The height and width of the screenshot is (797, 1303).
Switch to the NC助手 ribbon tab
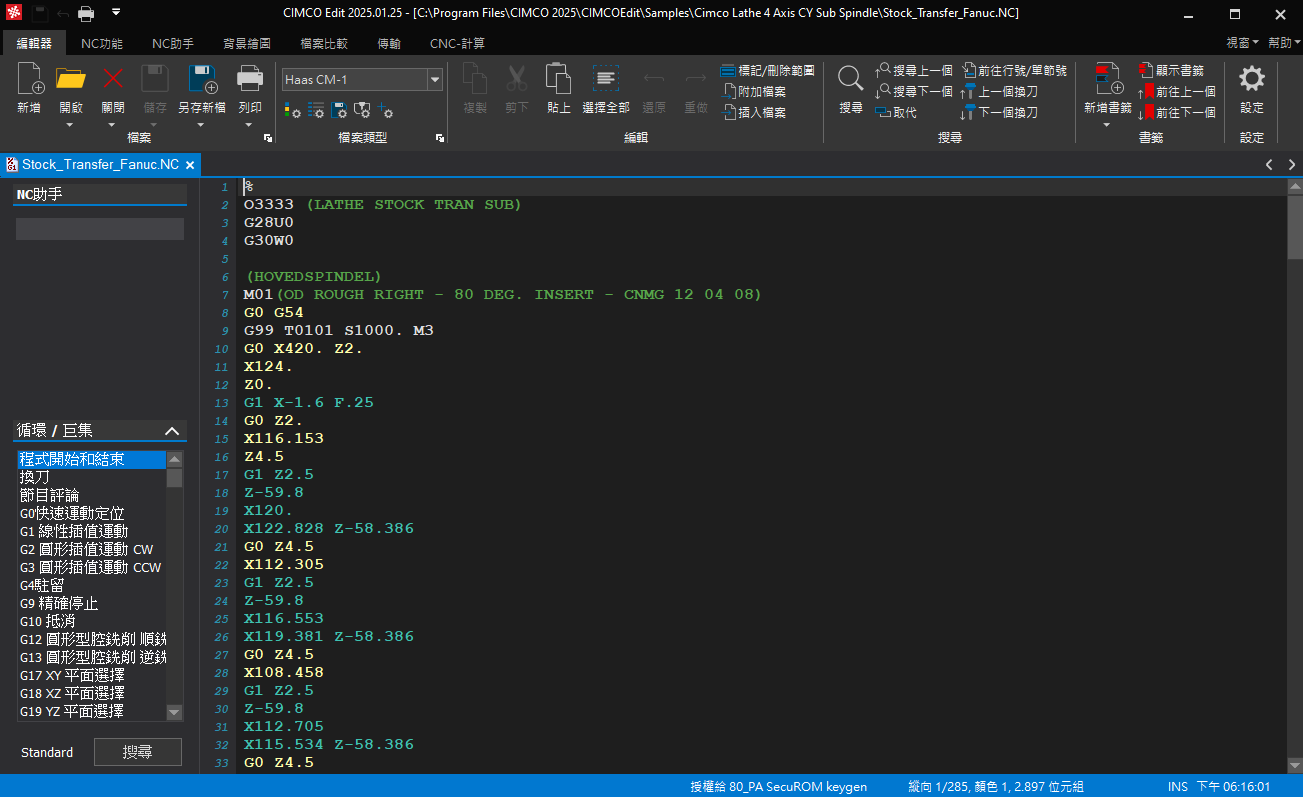173,43
